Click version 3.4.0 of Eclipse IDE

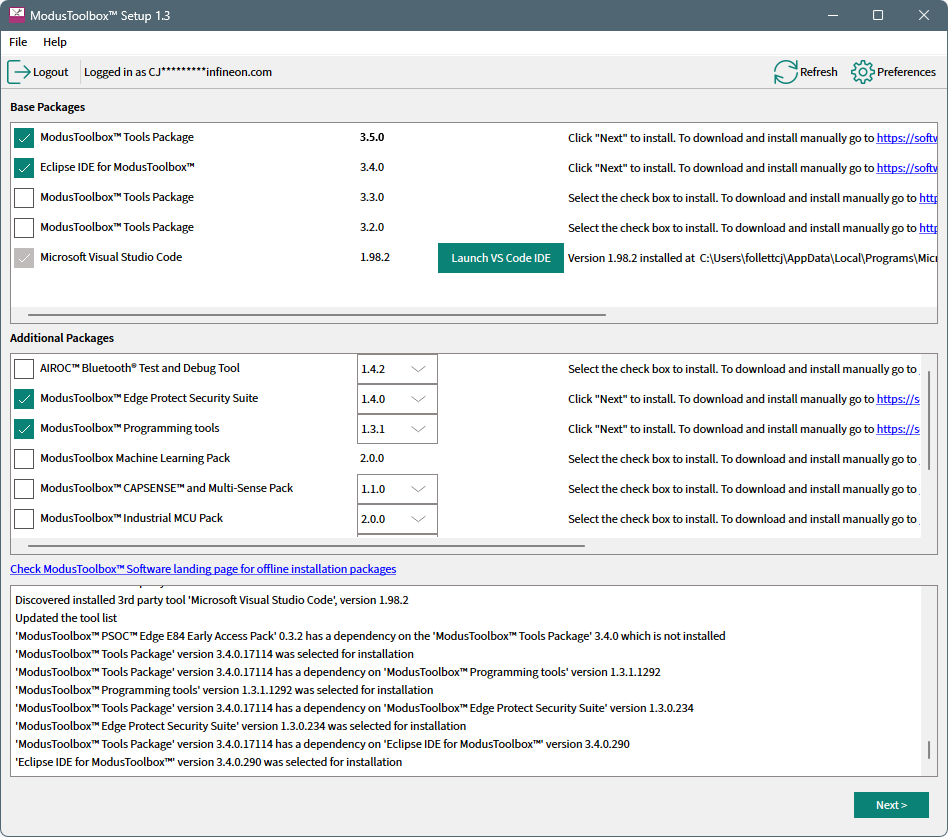coord(372,168)
